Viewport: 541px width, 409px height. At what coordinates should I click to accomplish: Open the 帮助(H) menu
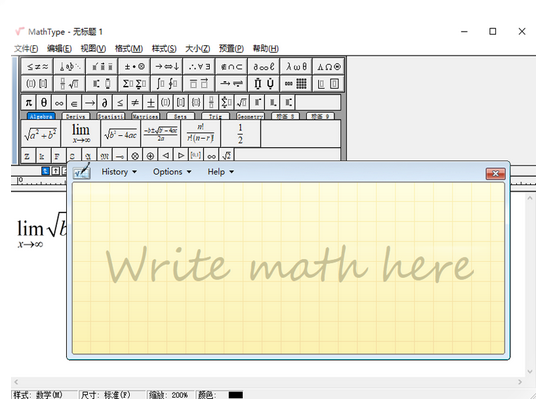[x=265, y=49]
